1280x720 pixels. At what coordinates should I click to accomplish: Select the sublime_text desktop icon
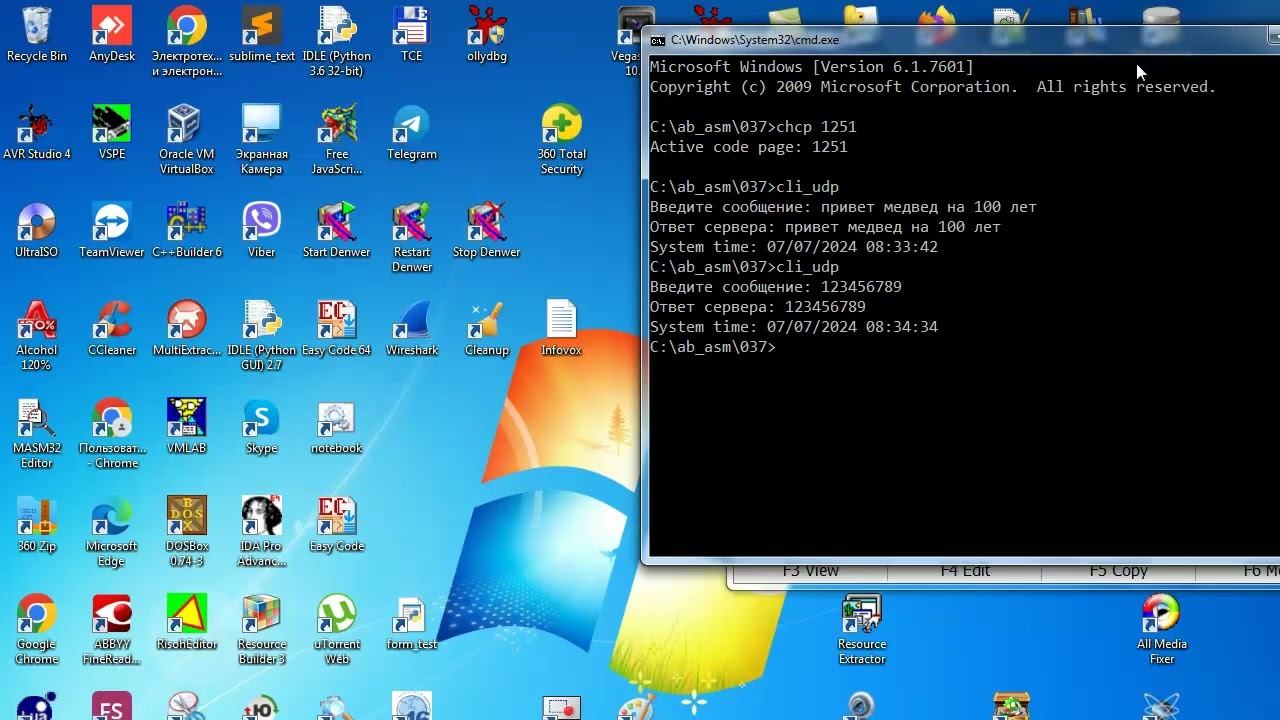pos(262,35)
